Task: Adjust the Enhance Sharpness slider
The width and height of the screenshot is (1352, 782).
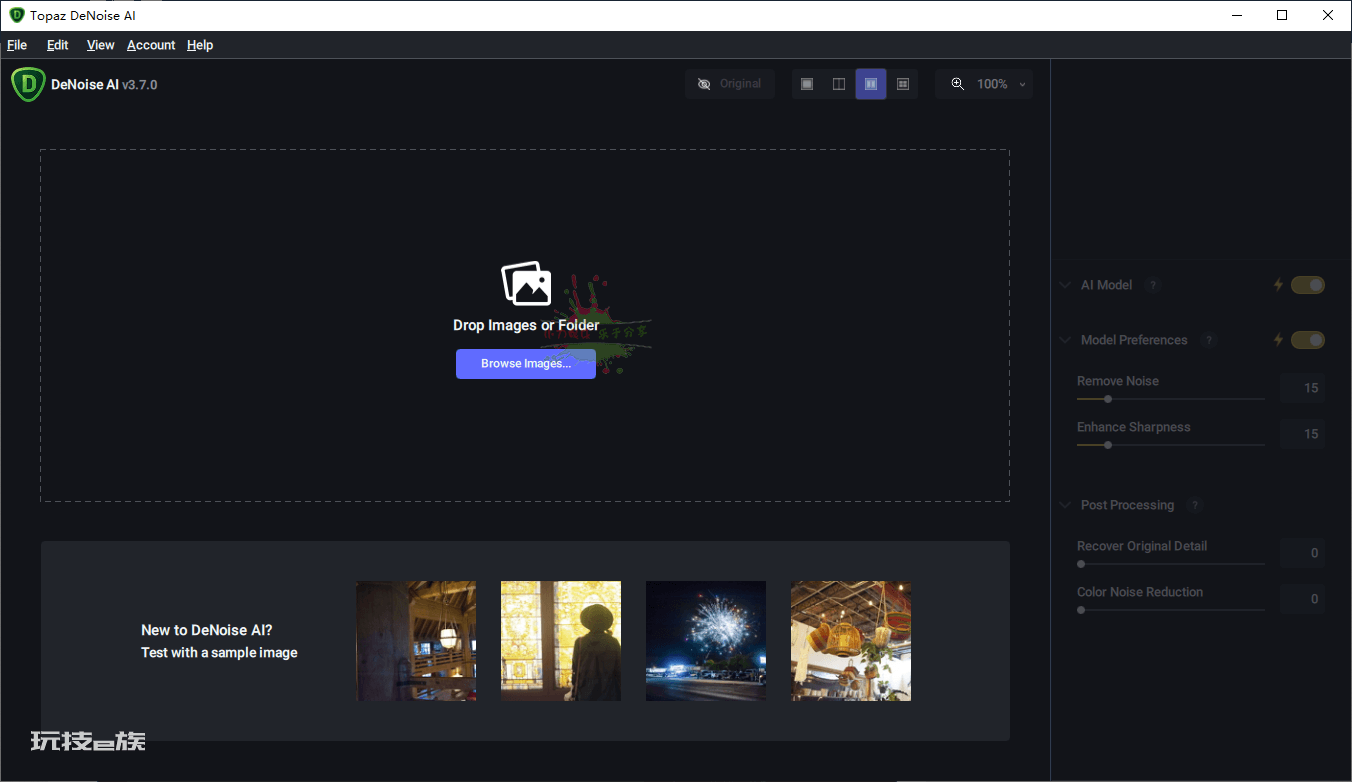Action: [1171, 445]
